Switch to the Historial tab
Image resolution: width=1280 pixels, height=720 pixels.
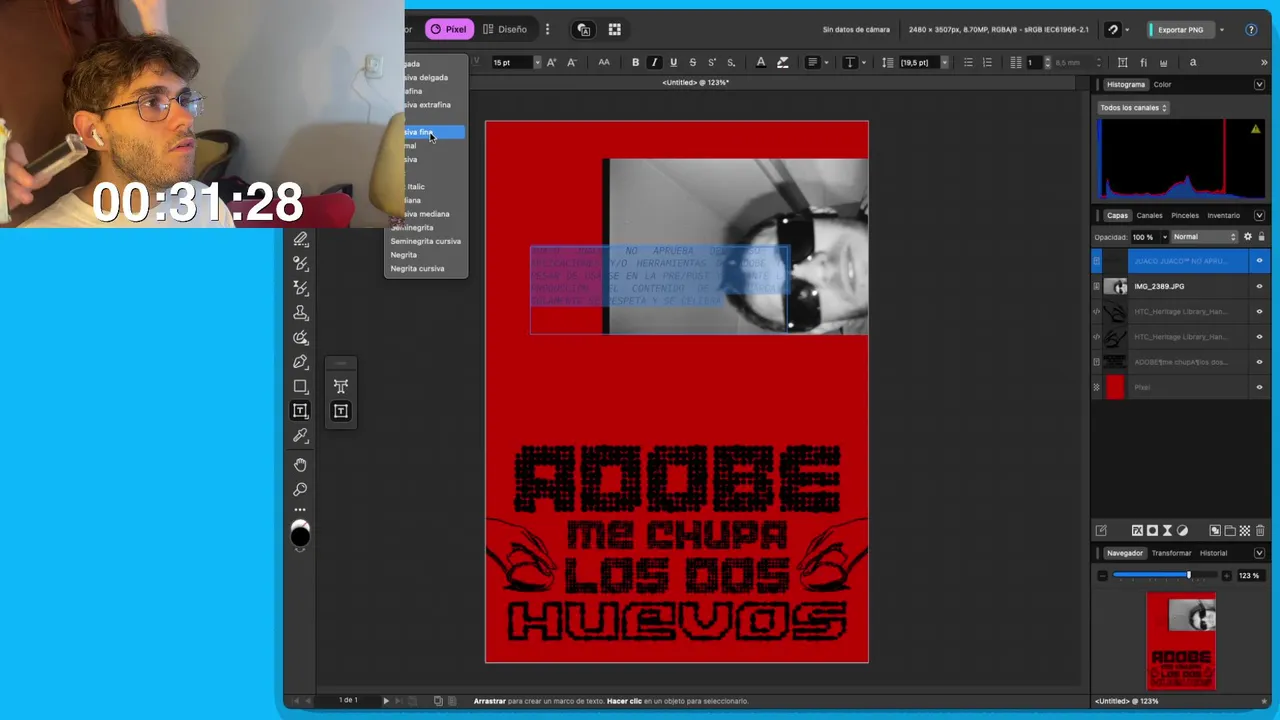pos(1213,553)
